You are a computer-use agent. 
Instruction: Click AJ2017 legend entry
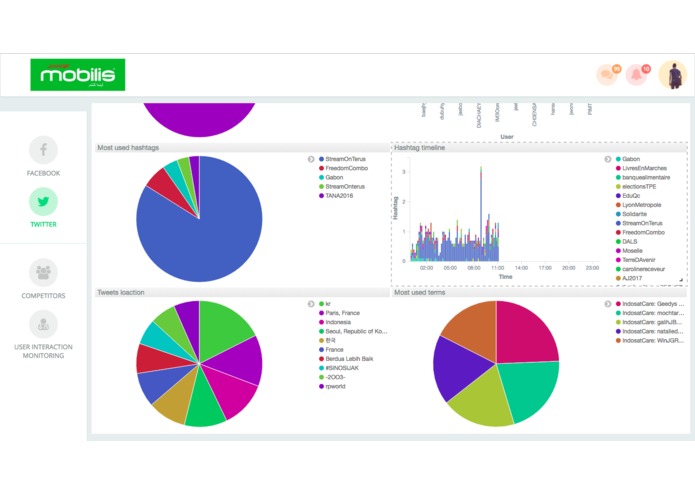629,278
